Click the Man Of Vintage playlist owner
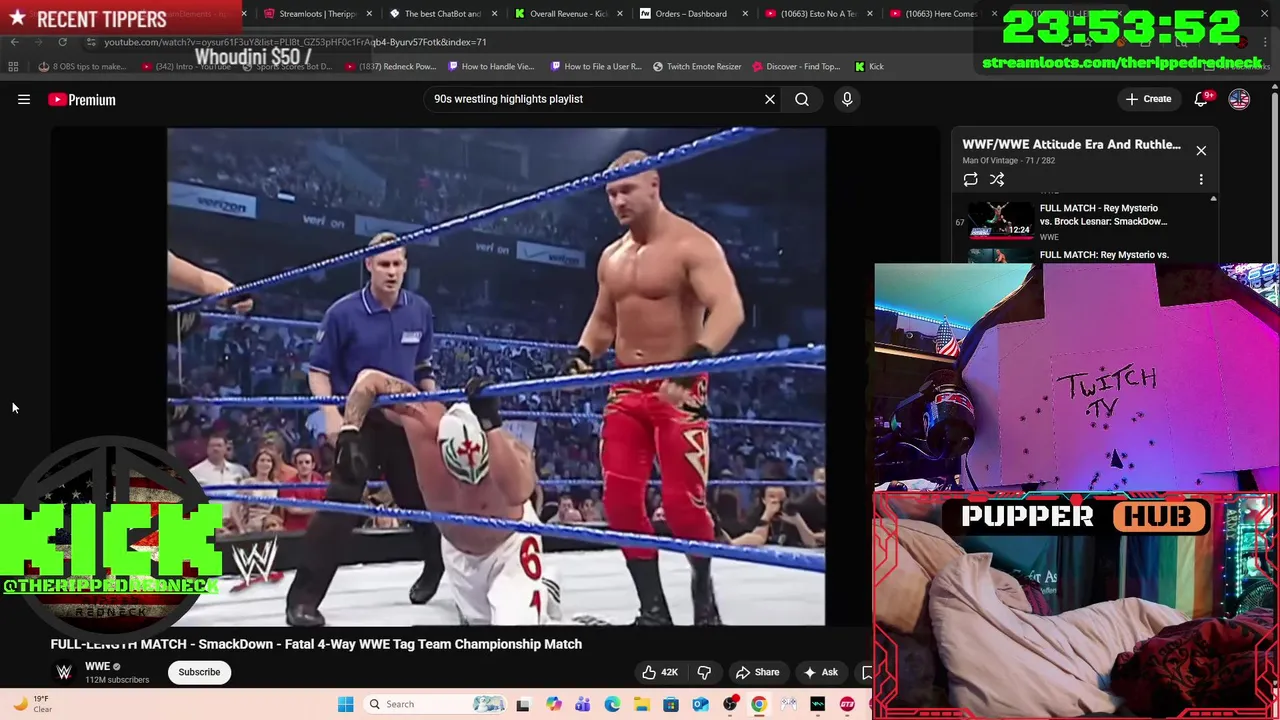The image size is (1280, 720). click(990, 160)
